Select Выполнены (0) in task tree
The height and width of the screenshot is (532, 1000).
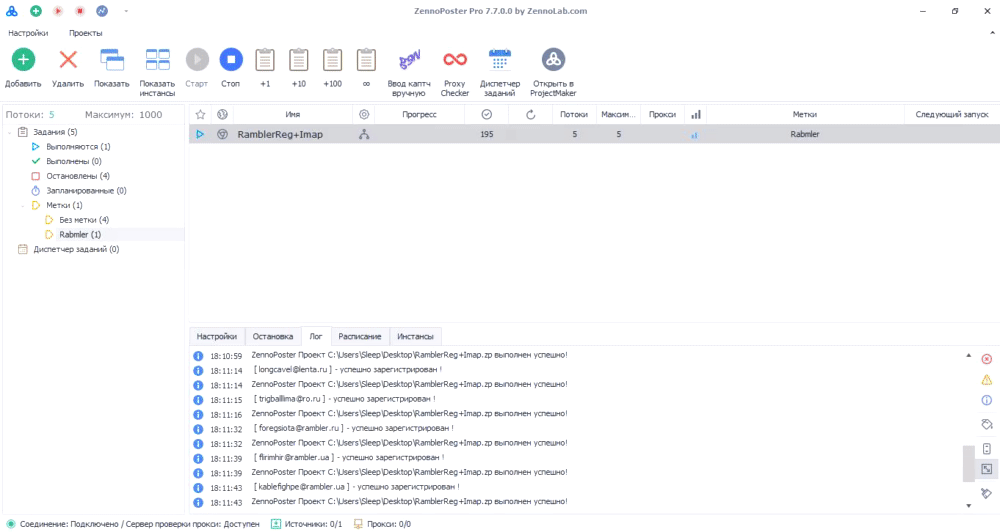[73, 161]
